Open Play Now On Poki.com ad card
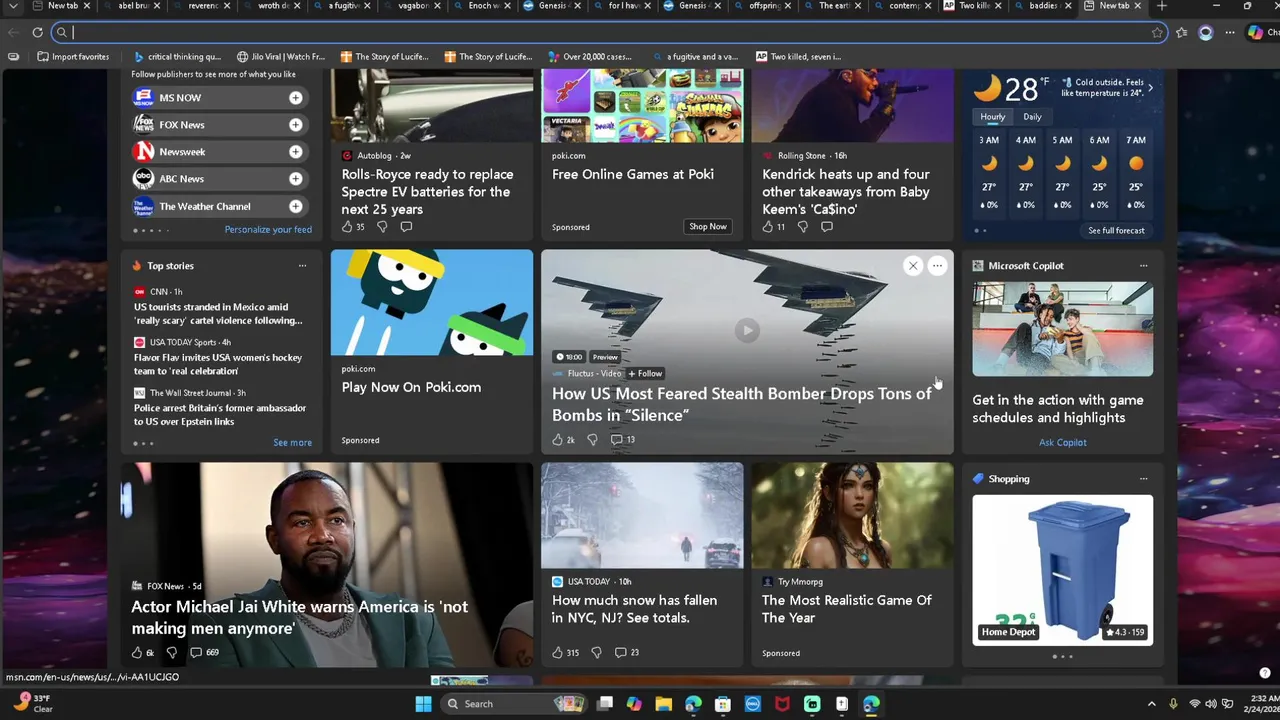The image size is (1280, 720). pyautogui.click(x=432, y=350)
